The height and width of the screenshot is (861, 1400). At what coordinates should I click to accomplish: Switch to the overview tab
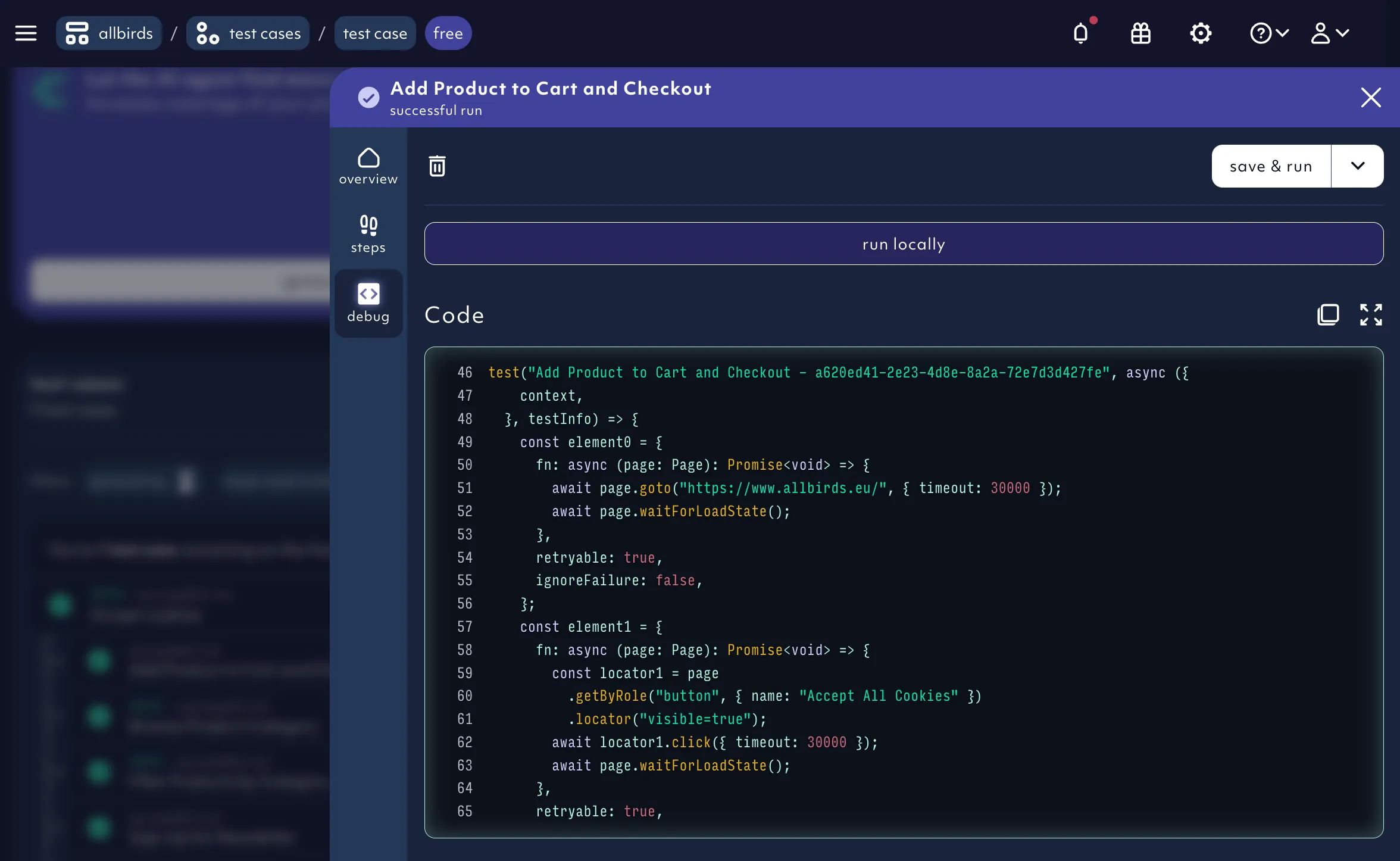(x=368, y=166)
